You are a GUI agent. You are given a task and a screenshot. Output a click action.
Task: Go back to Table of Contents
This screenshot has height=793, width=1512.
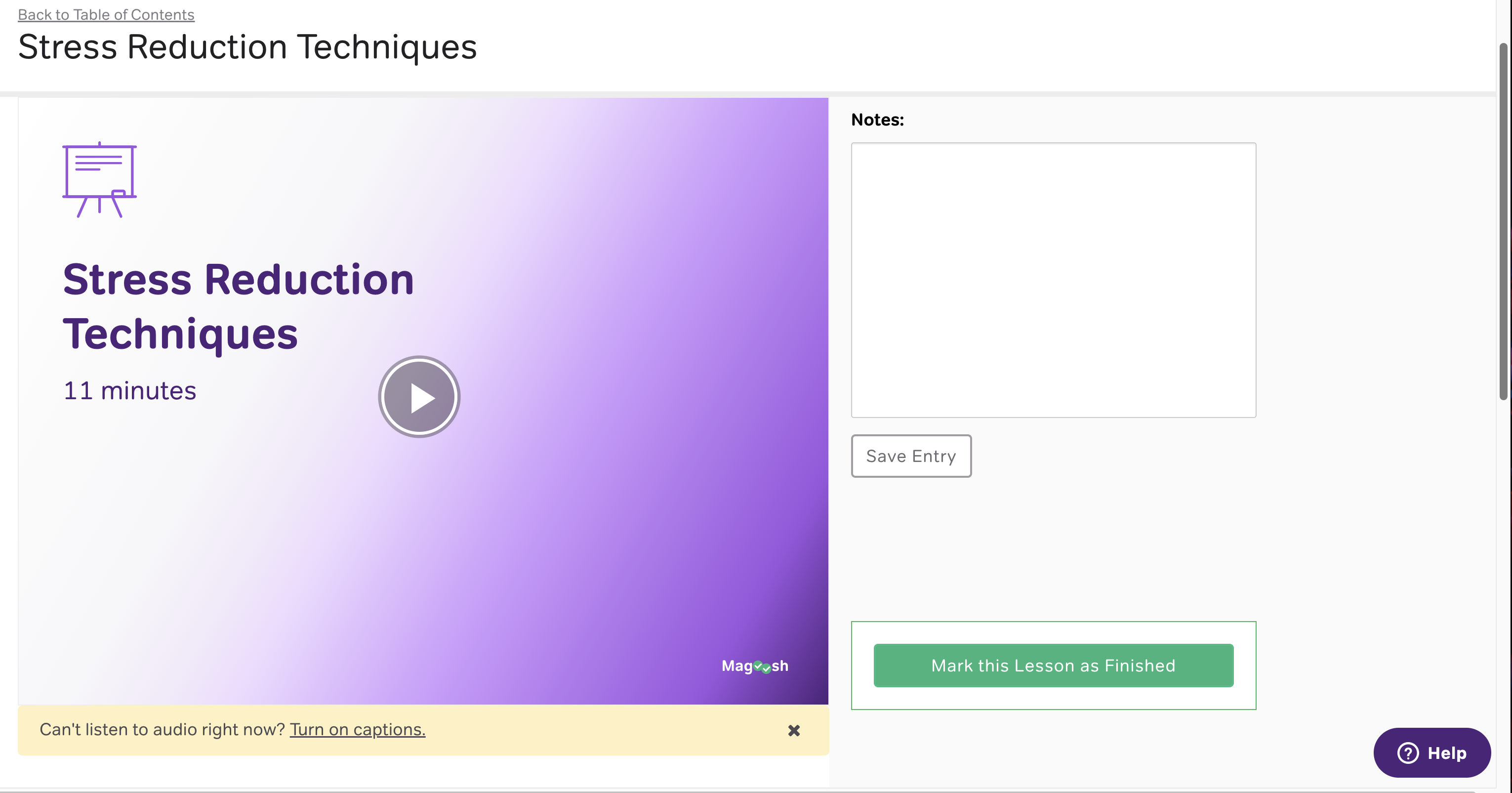106,15
